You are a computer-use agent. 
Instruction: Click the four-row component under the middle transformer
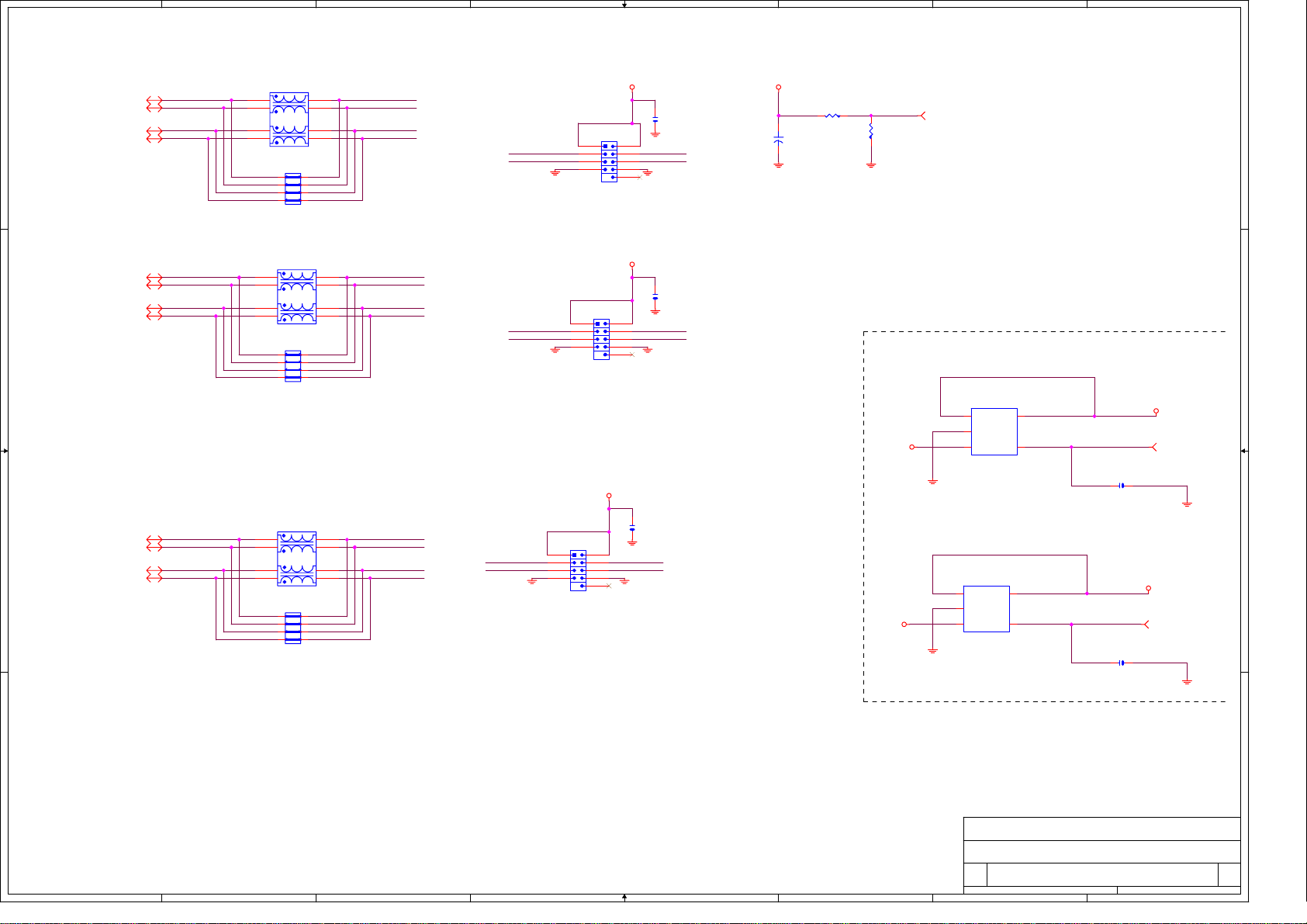[x=292, y=366]
